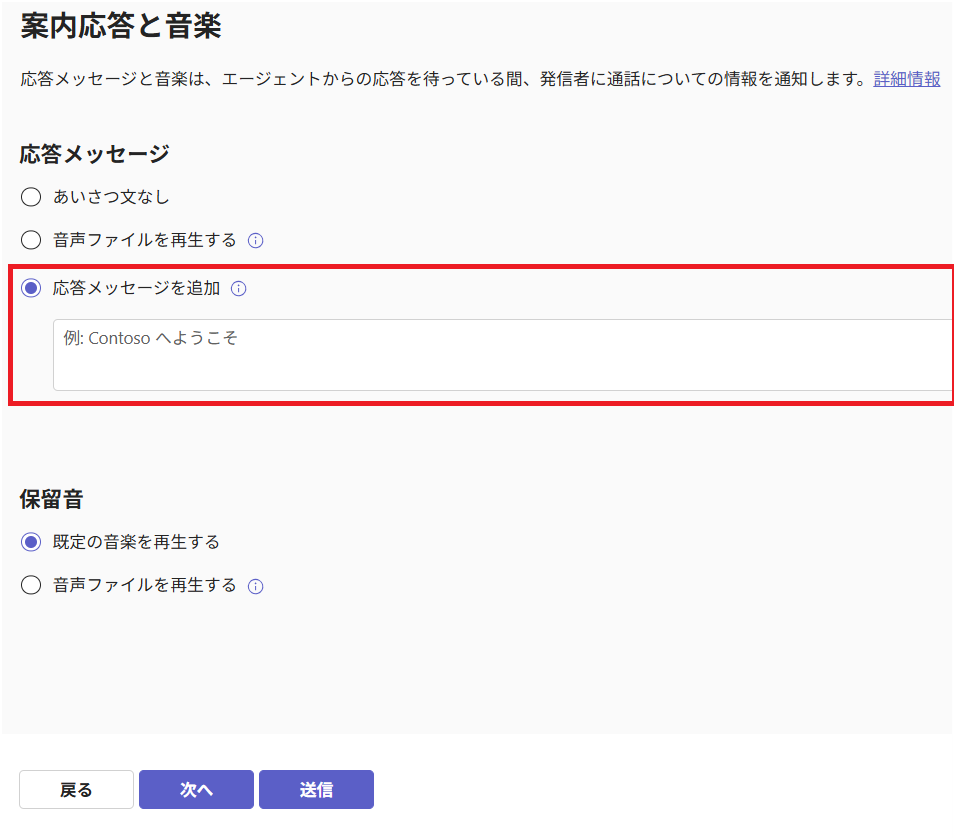Click the 送信 button

pyautogui.click(x=316, y=790)
